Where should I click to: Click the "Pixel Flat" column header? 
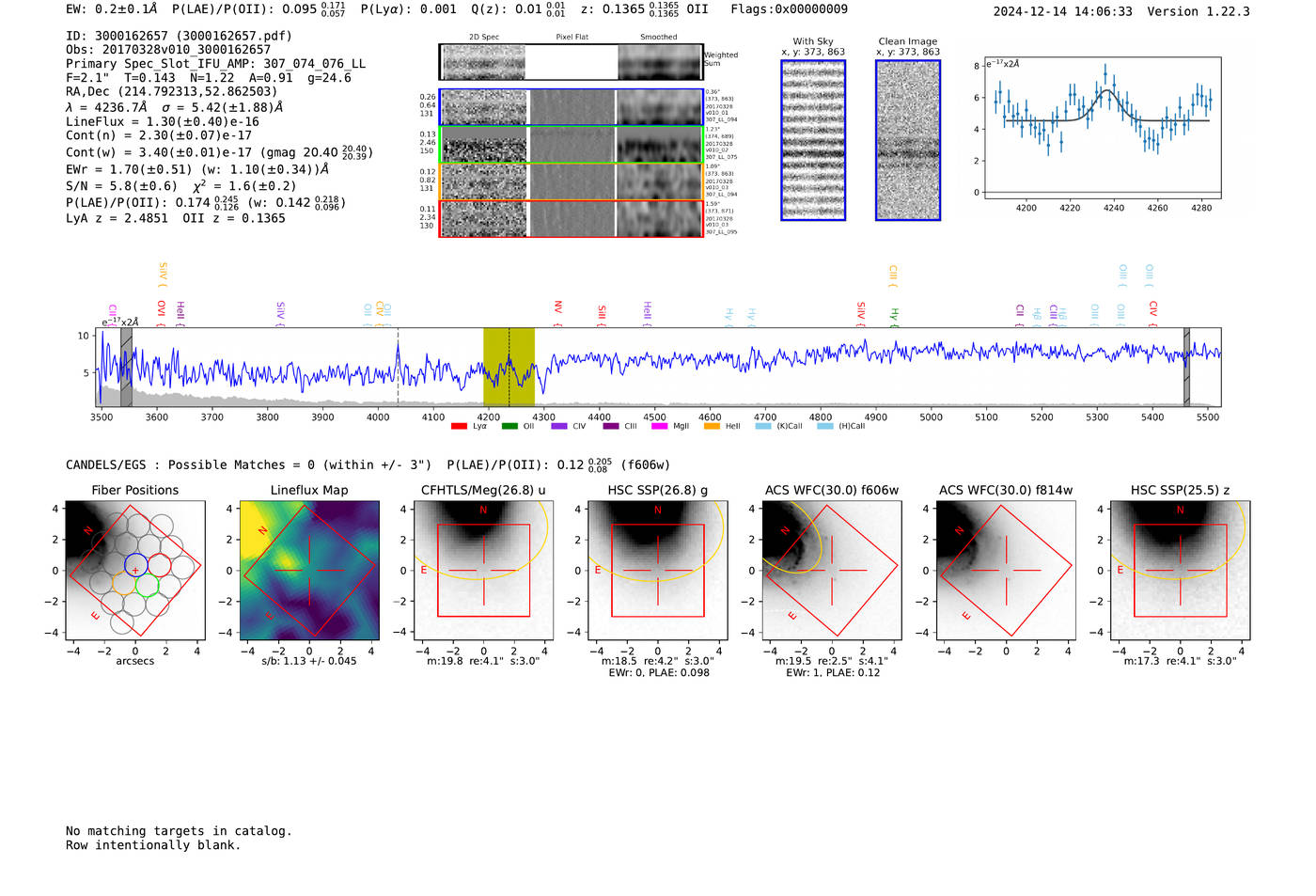click(x=572, y=38)
